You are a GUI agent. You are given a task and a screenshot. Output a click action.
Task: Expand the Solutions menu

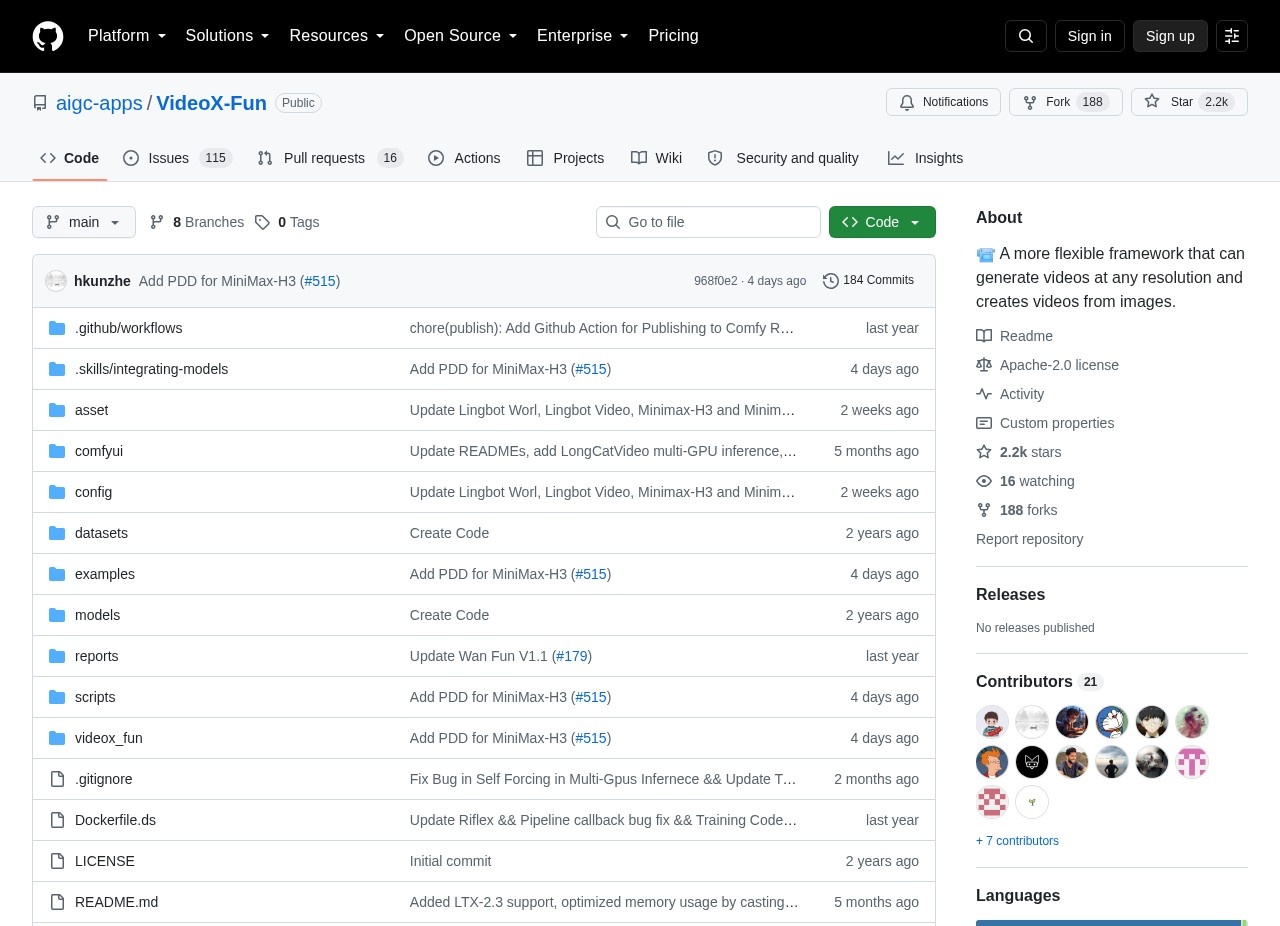[x=228, y=36]
